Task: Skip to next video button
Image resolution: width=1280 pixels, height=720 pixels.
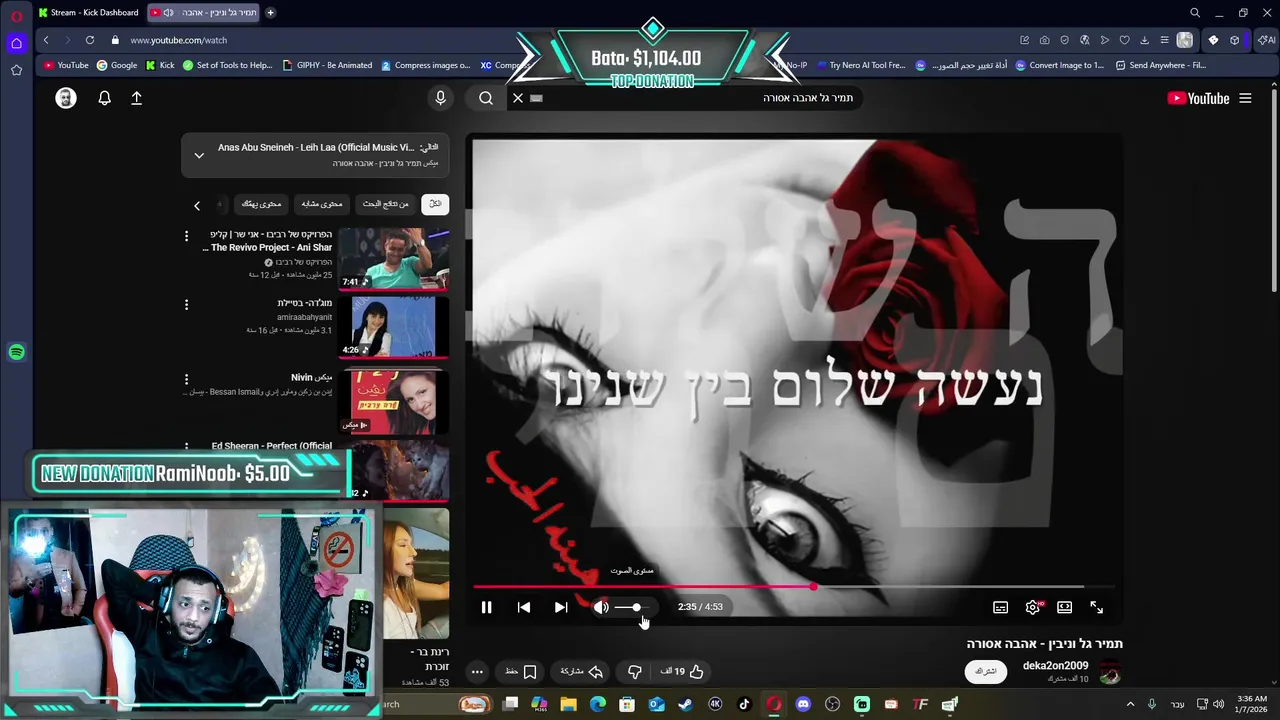Action: 561,607
